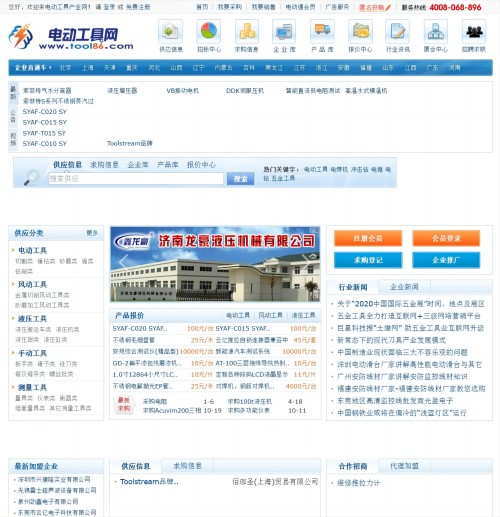Open the 风动工具 supply category
This screenshot has height=517, width=500.
tap(32, 284)
